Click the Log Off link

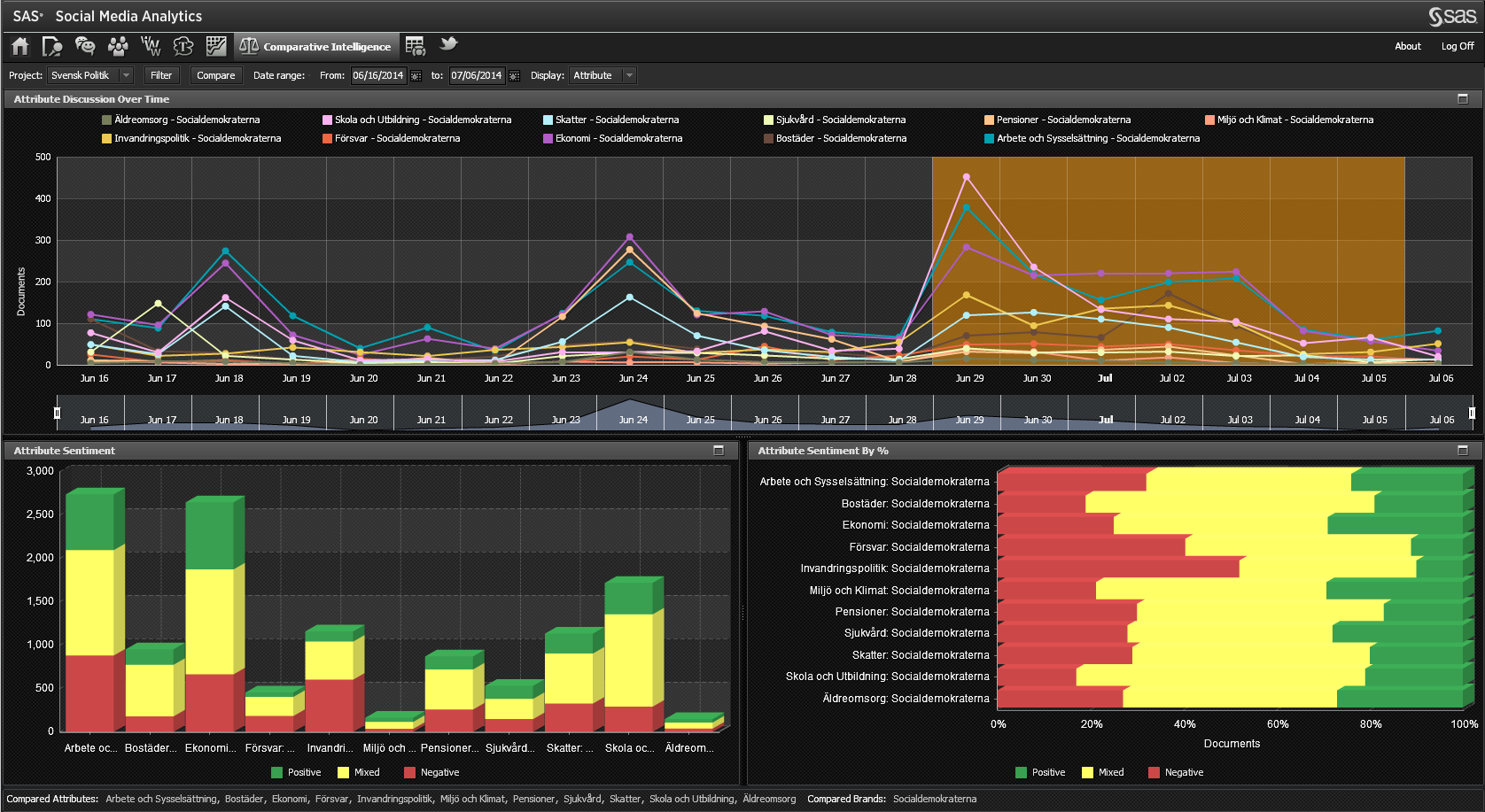point(1458,46)
